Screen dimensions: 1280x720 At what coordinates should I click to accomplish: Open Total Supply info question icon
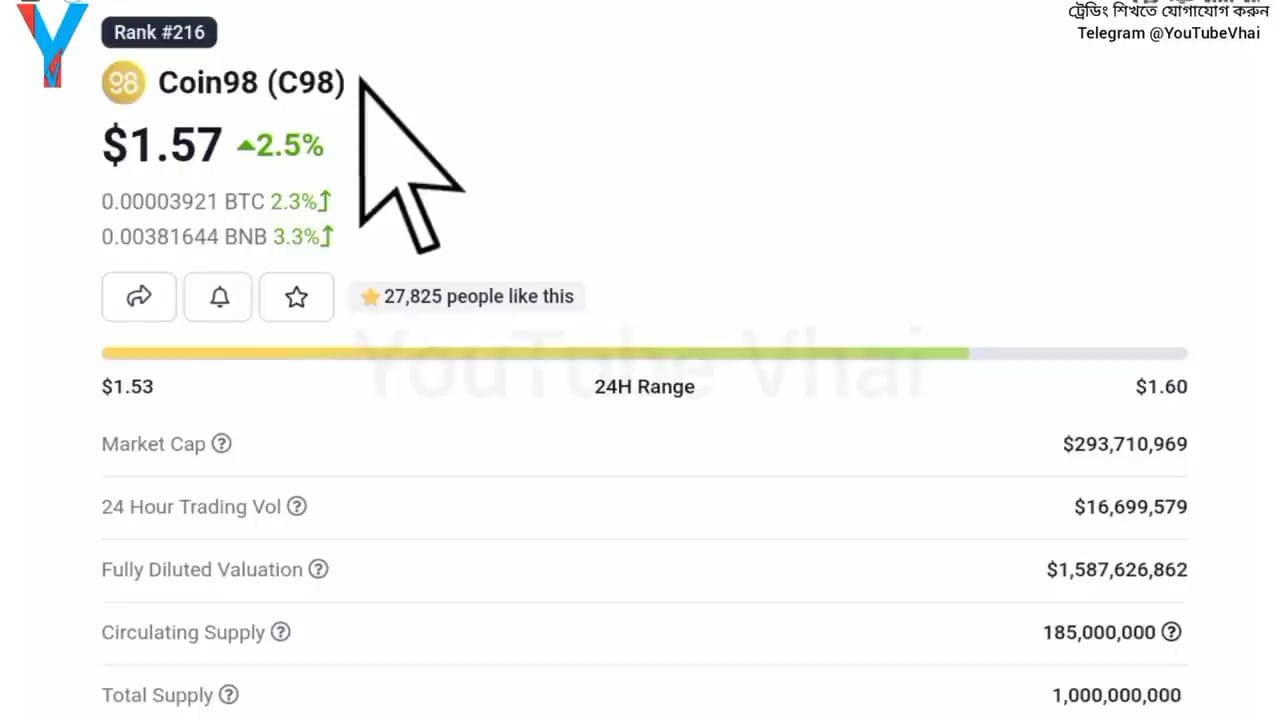coord(229,694)
